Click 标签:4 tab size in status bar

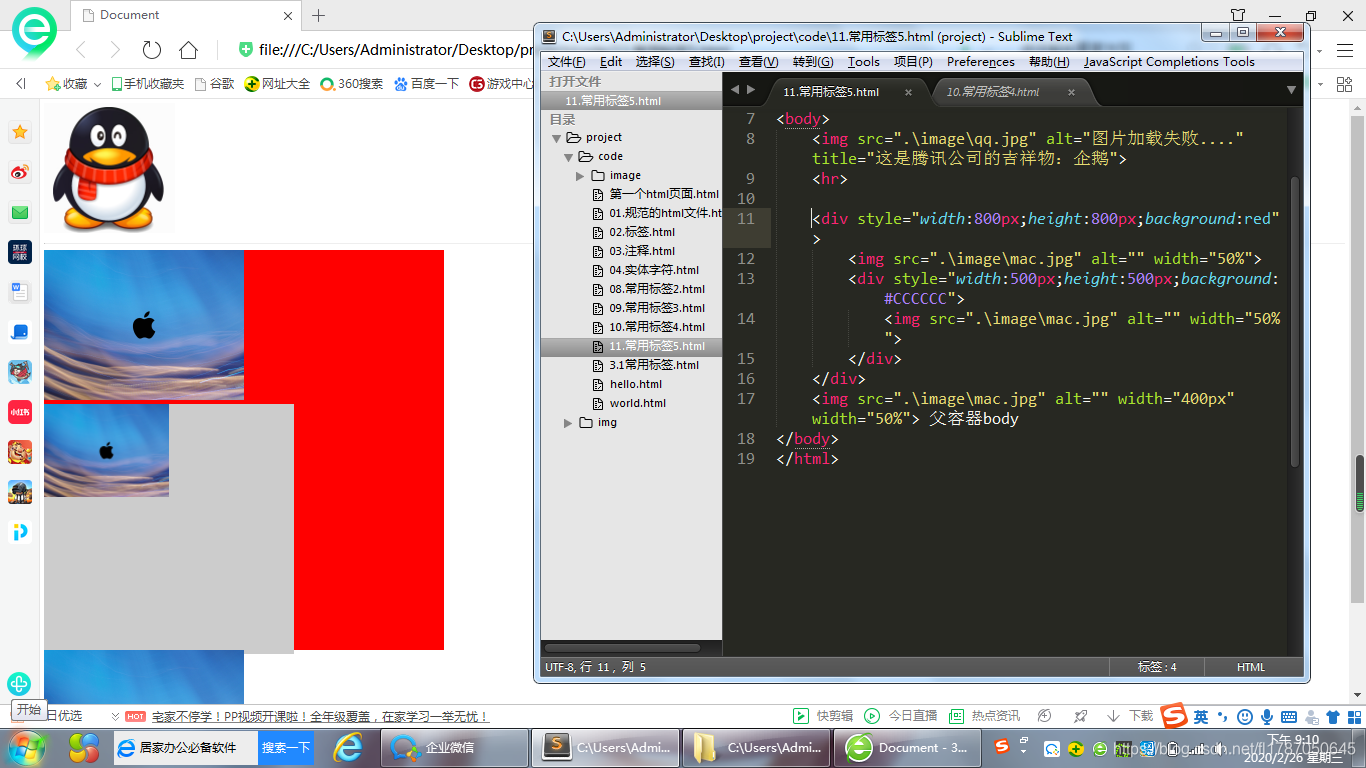1157,667
